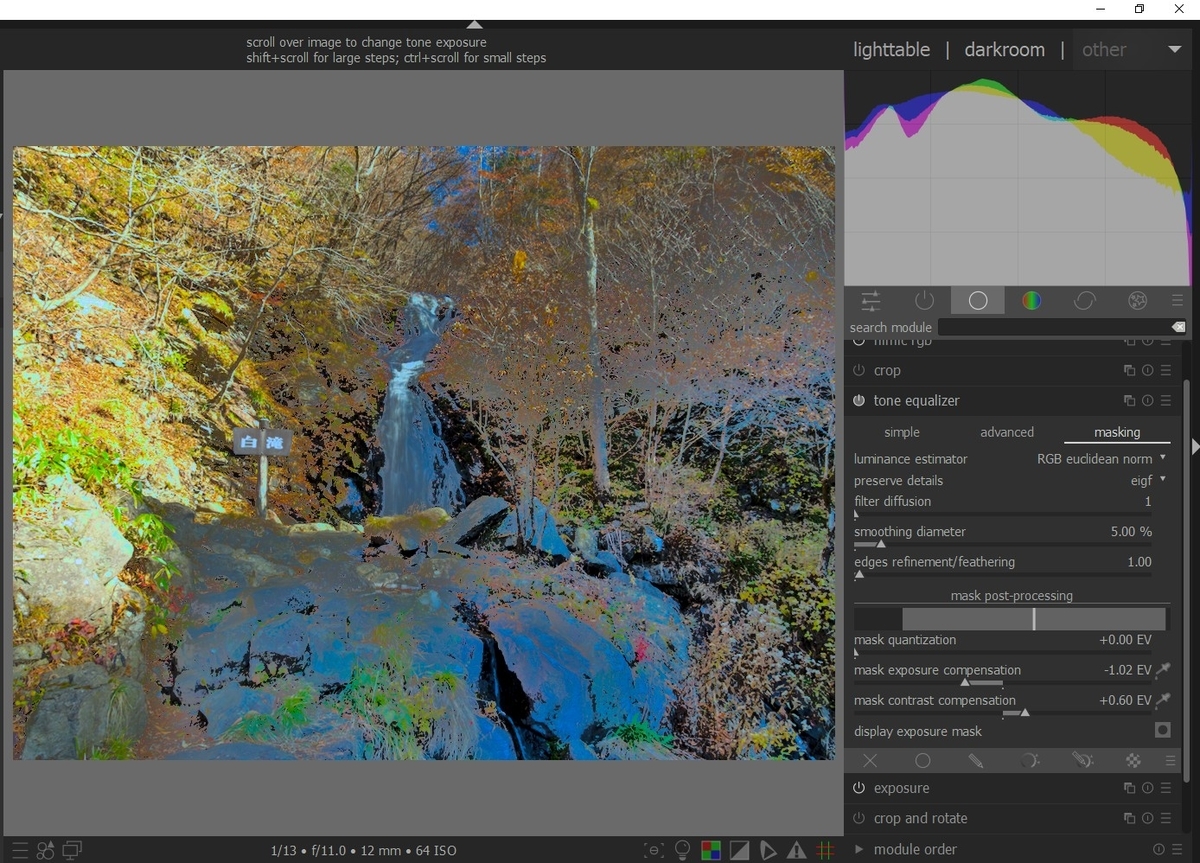Reset tone equalizer parameters
Screen dimensions: 1200x863
[1147, 400]
